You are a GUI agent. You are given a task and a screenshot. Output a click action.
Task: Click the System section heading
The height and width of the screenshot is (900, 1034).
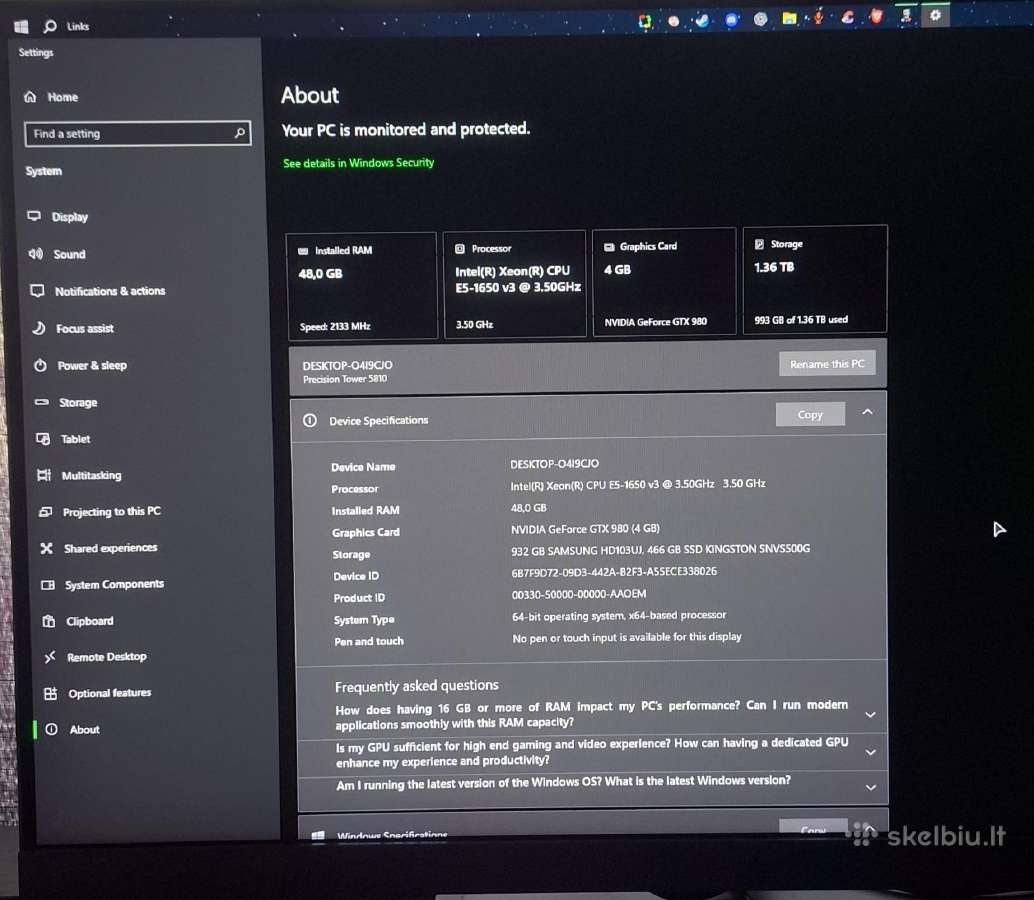(x=44, y=171)
